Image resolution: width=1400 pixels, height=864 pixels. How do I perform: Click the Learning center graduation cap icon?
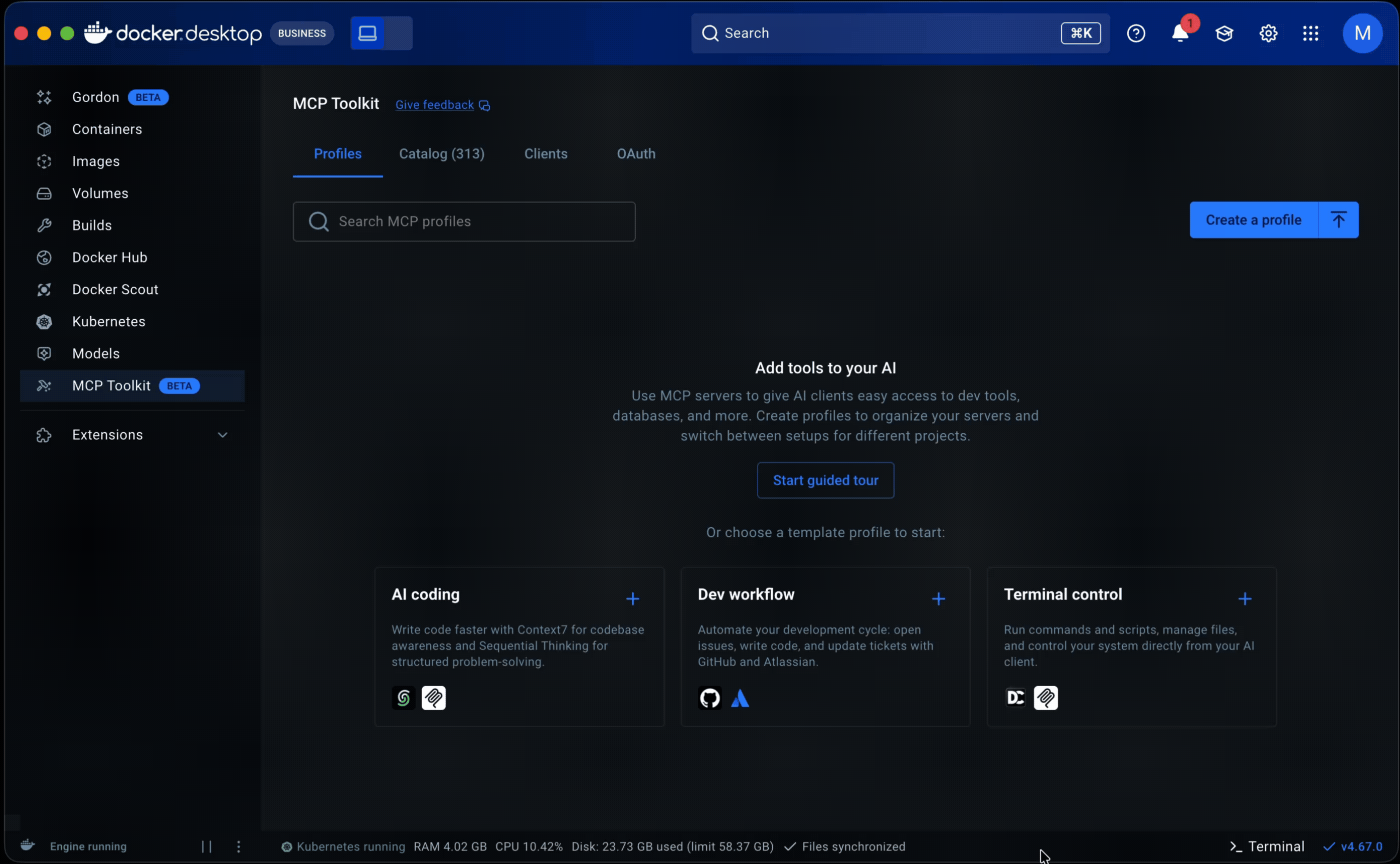1224,33
